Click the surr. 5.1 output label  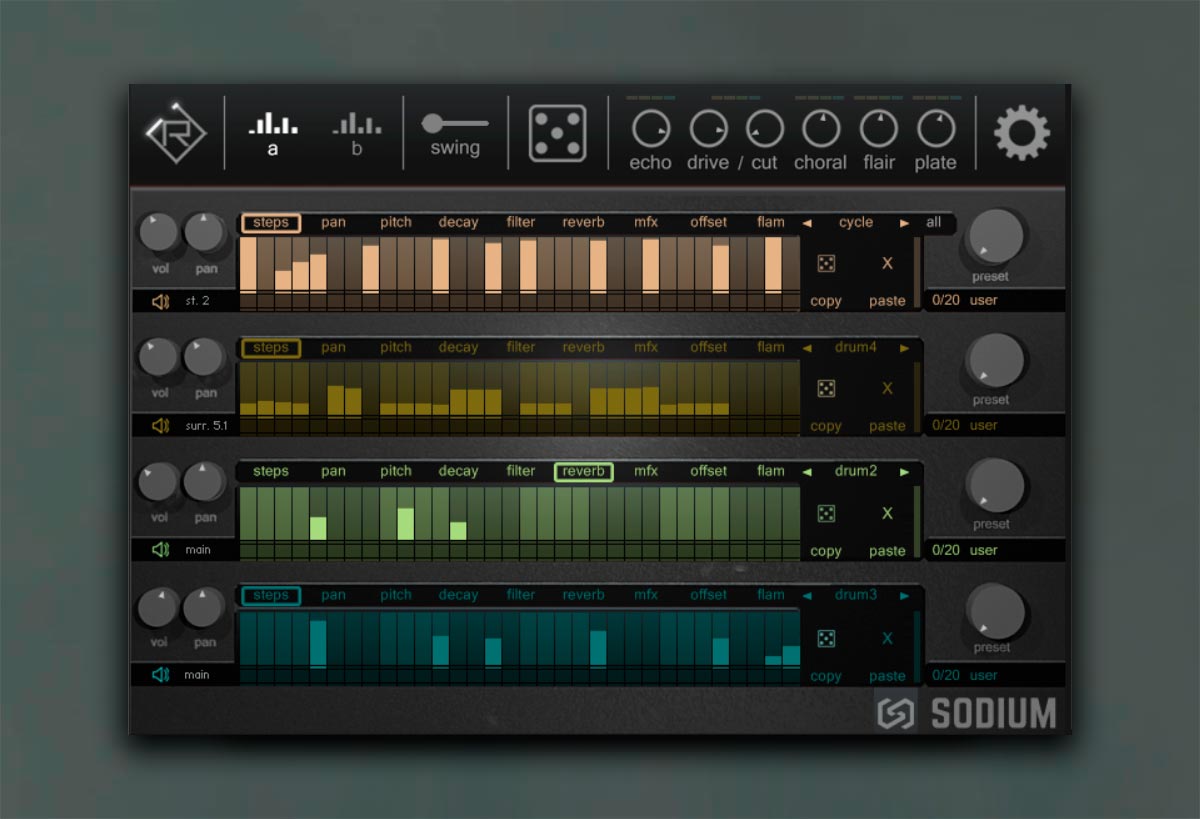[206, 425]
